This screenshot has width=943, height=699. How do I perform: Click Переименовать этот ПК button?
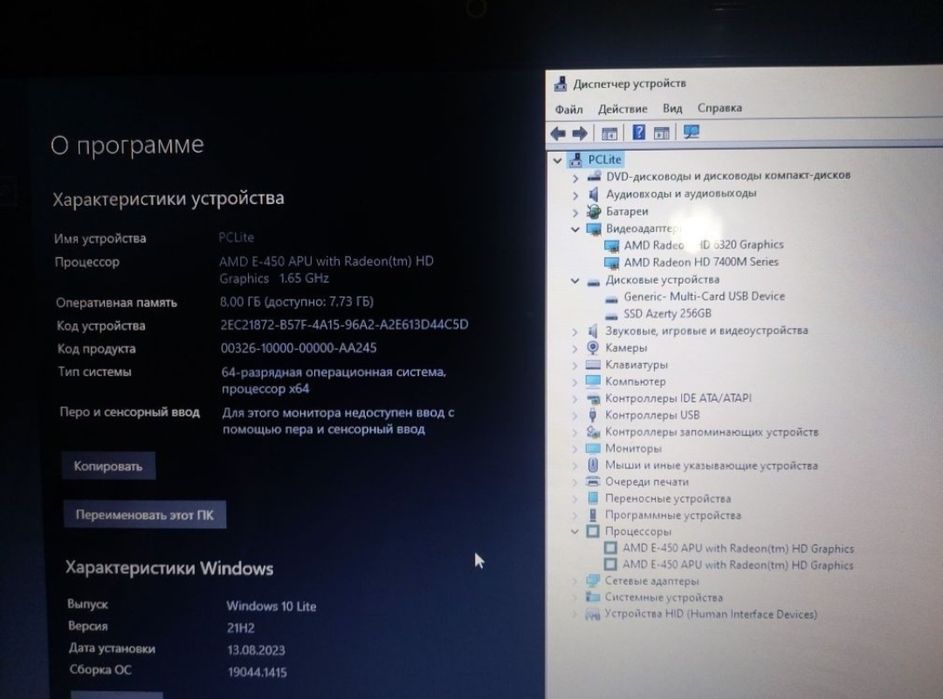pos(145,515)
